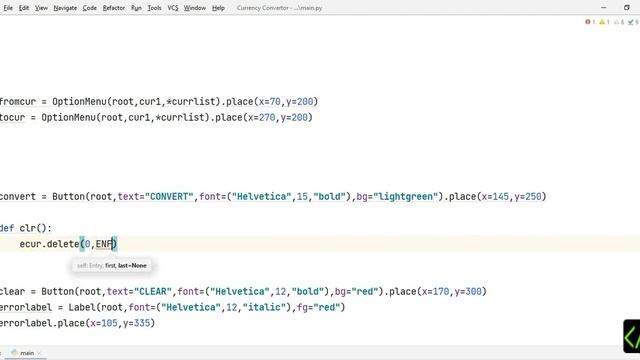The image size is (640, 360).
Task: Click the yellow warning count indicator
Action: 604,22
